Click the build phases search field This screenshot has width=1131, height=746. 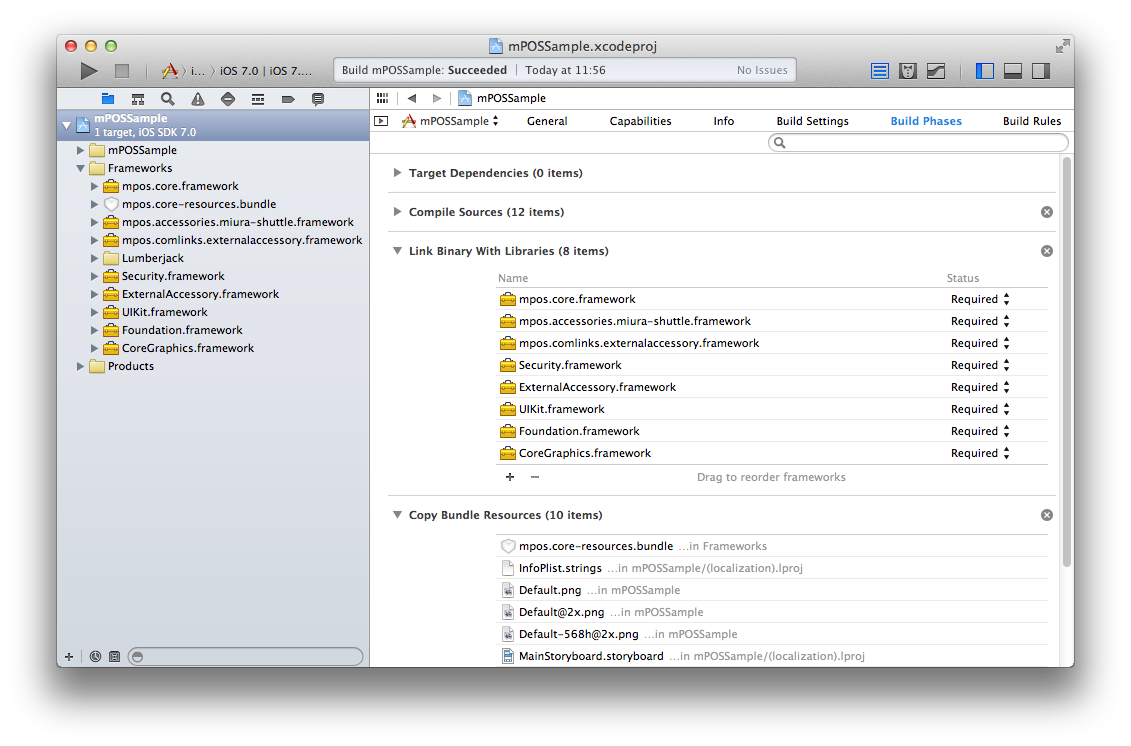click(918, 143)
